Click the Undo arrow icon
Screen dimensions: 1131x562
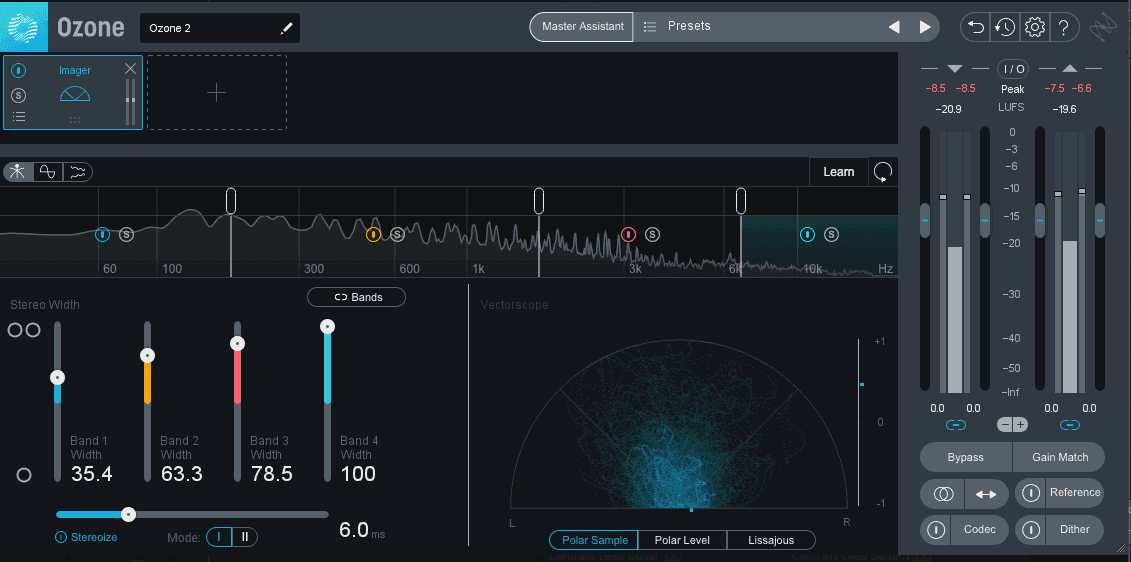coord(976,27)
